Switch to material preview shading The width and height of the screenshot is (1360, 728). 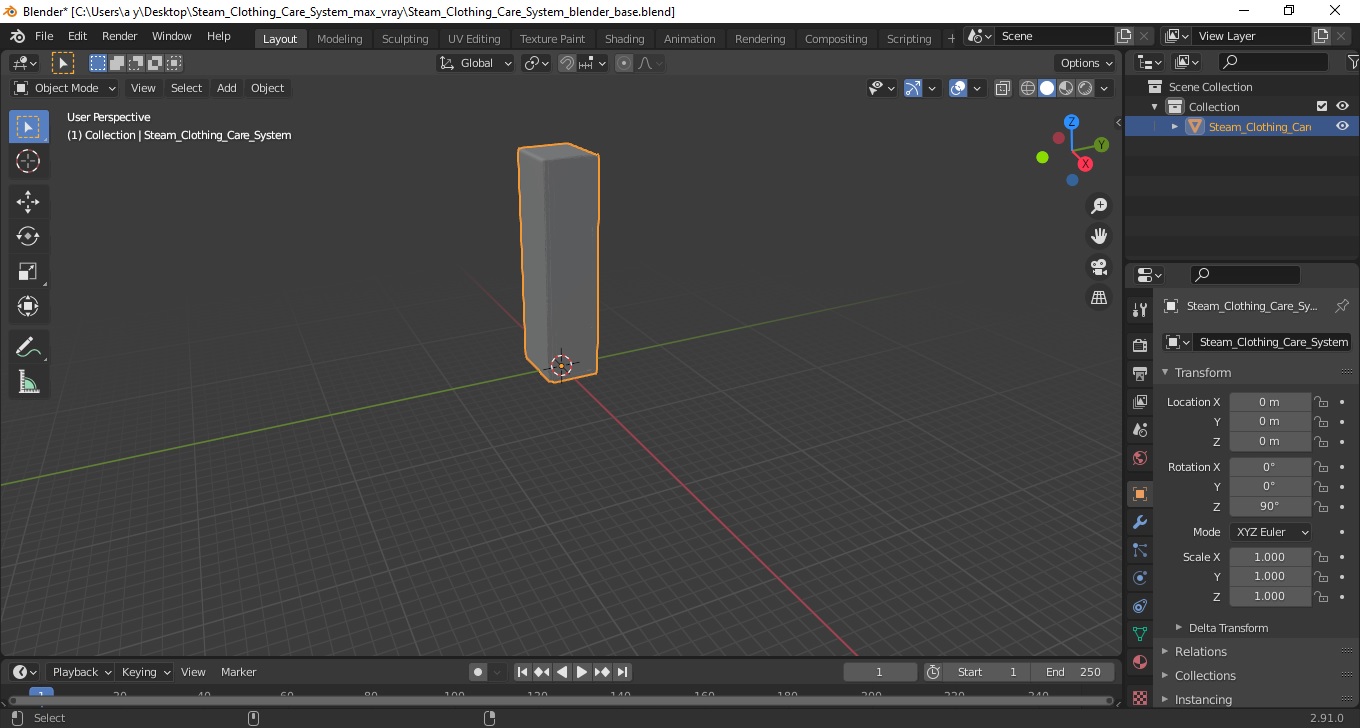pos(1066,88)
